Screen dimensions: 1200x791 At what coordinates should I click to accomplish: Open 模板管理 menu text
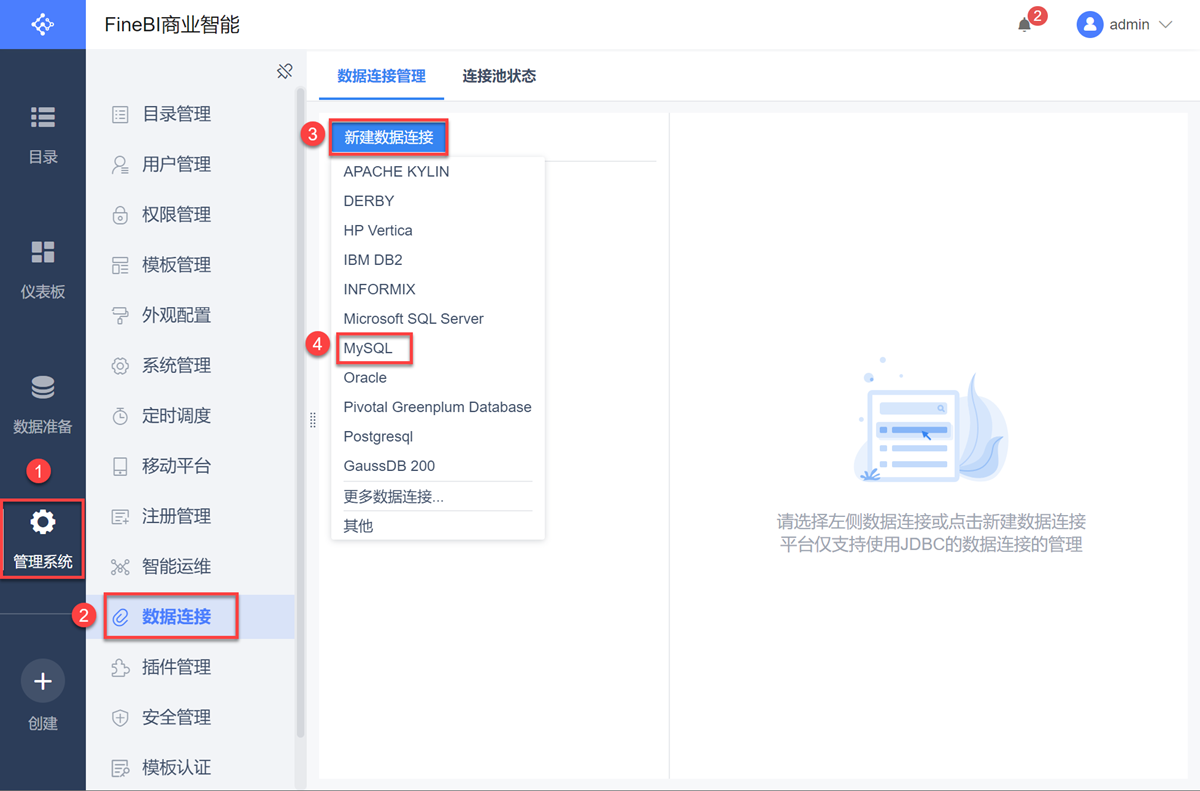coord(177,265)
